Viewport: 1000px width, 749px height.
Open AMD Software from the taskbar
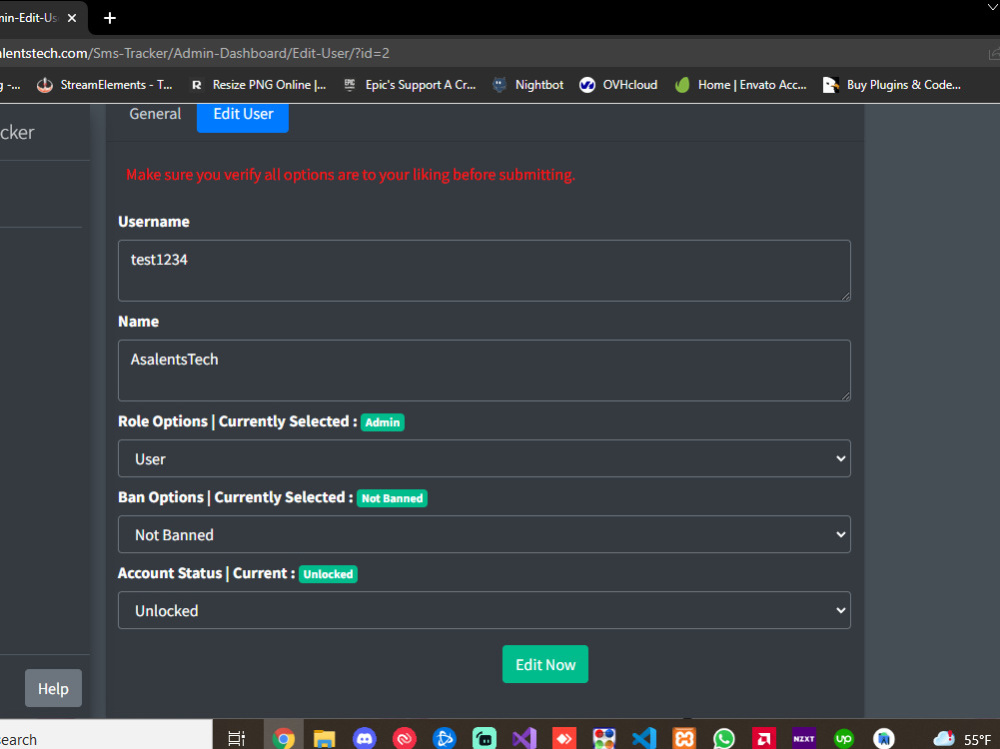pos(764,738)
